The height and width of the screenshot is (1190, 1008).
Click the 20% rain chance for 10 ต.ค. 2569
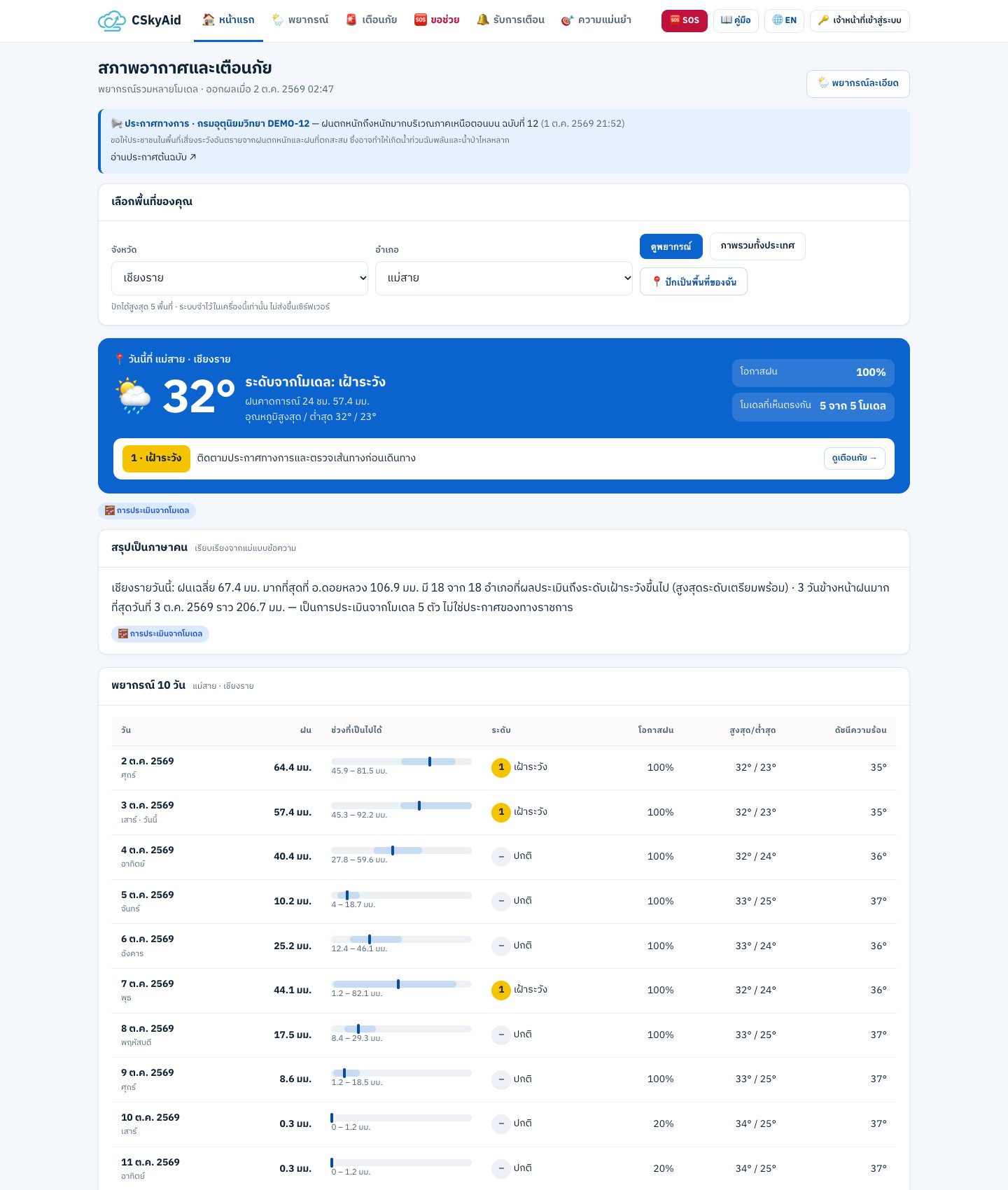[x=663, y=1123]
